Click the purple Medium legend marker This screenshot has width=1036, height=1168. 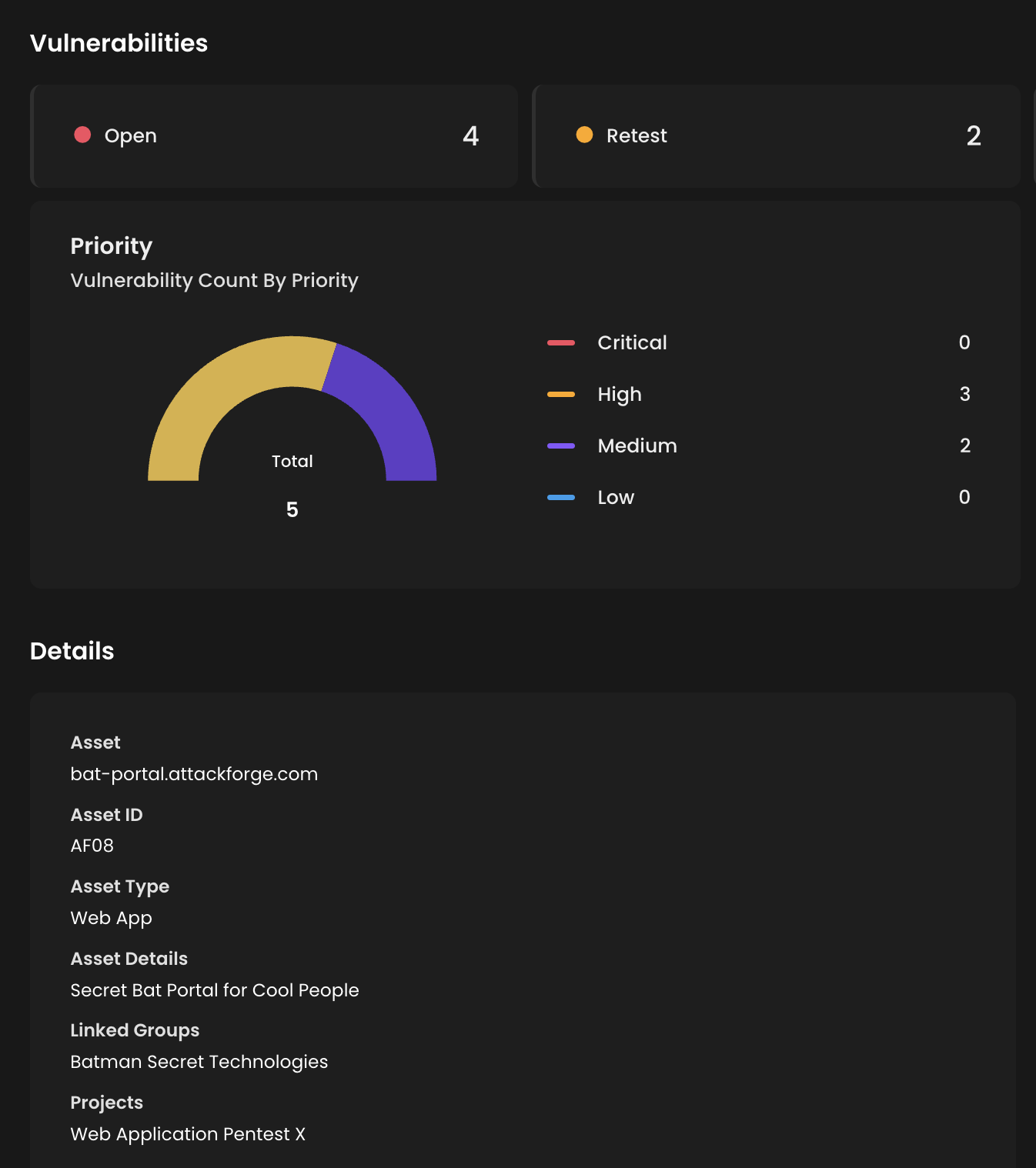point(561,446)
